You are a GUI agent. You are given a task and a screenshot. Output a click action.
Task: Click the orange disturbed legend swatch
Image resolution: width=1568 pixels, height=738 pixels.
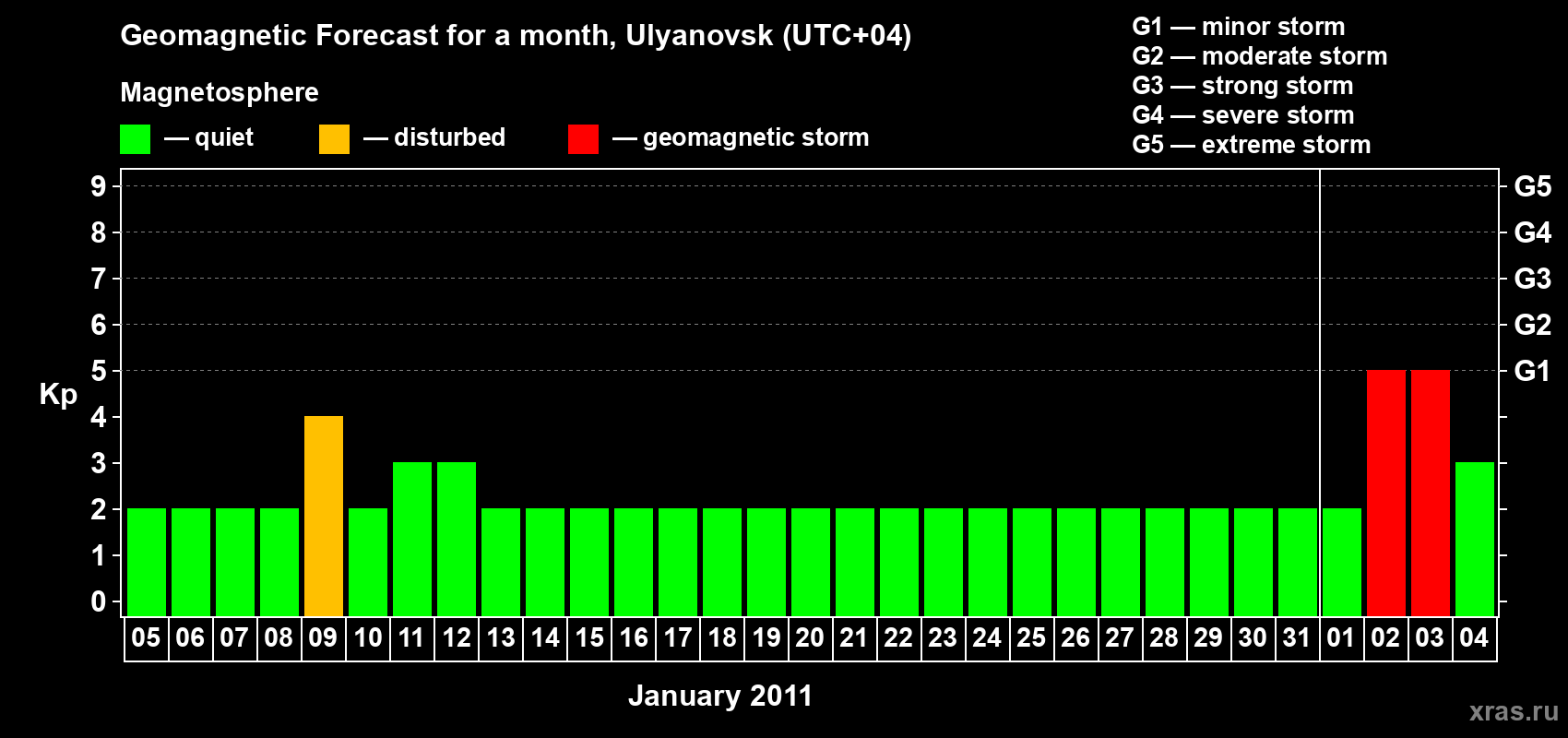pos(334,139)
